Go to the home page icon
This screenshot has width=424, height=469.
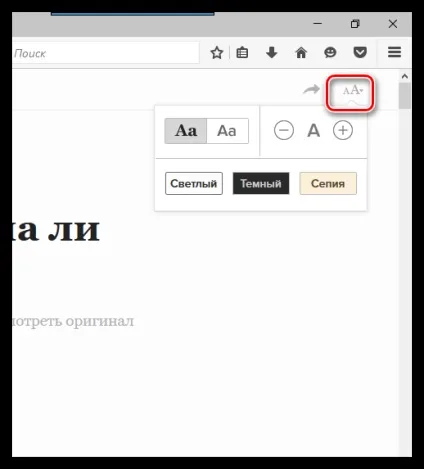pyautogui.click(x=301, y=53)
